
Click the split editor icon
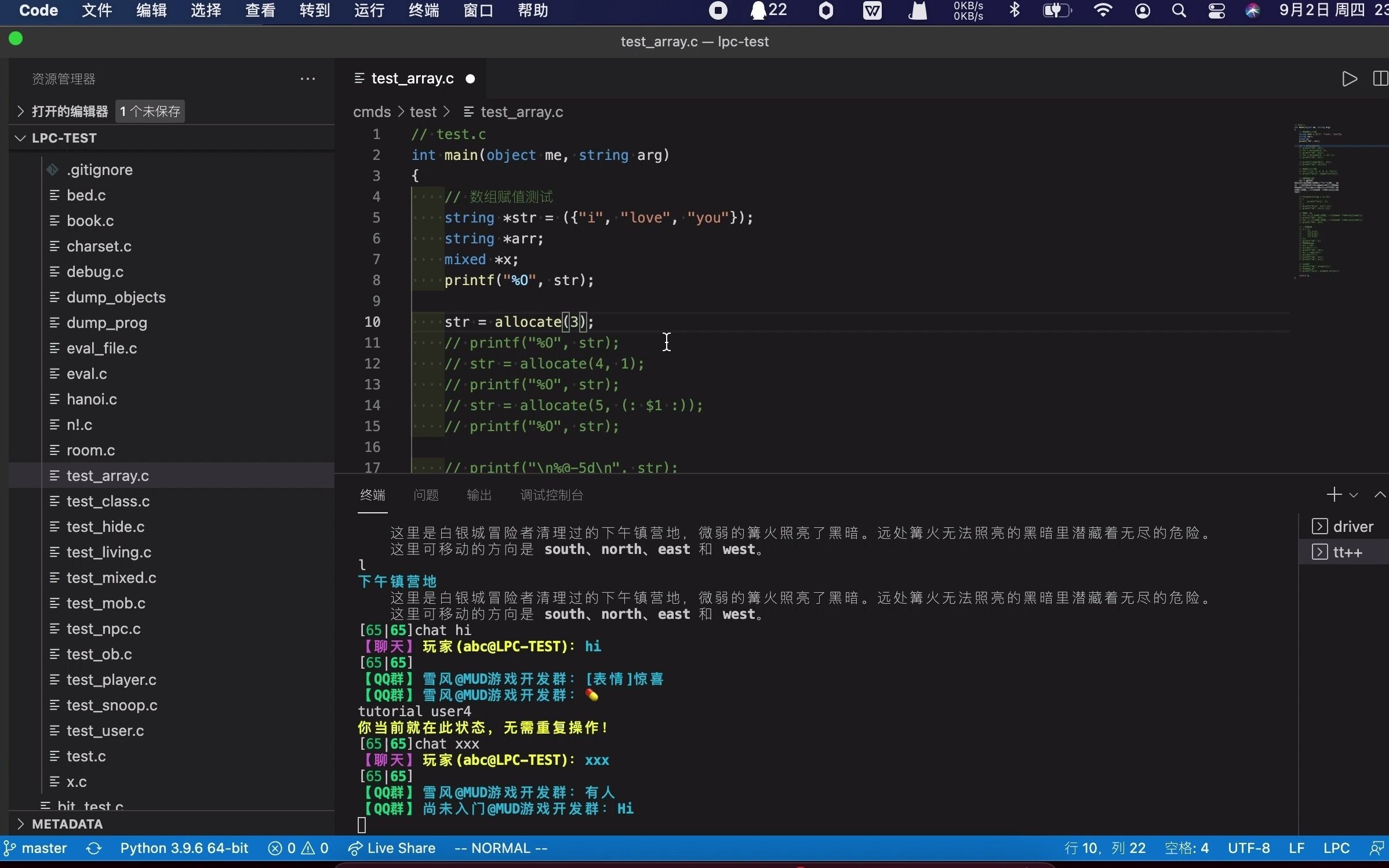pyautogui.click(x=1380, y=79)
